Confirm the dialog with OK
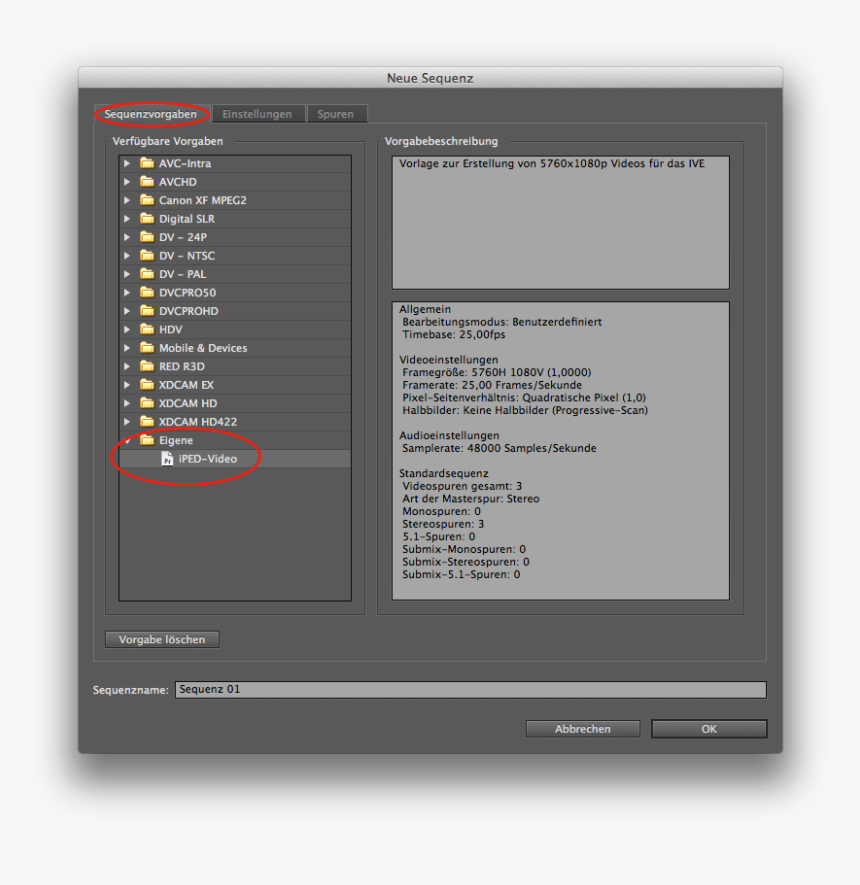 click(x=708, y=728)
